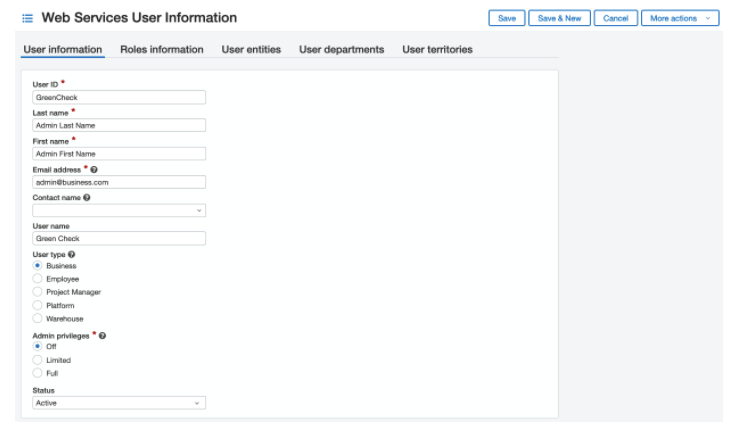Select the Employee user type
Viewport: 738px width, 433px height.
click(x=38, y=279)
